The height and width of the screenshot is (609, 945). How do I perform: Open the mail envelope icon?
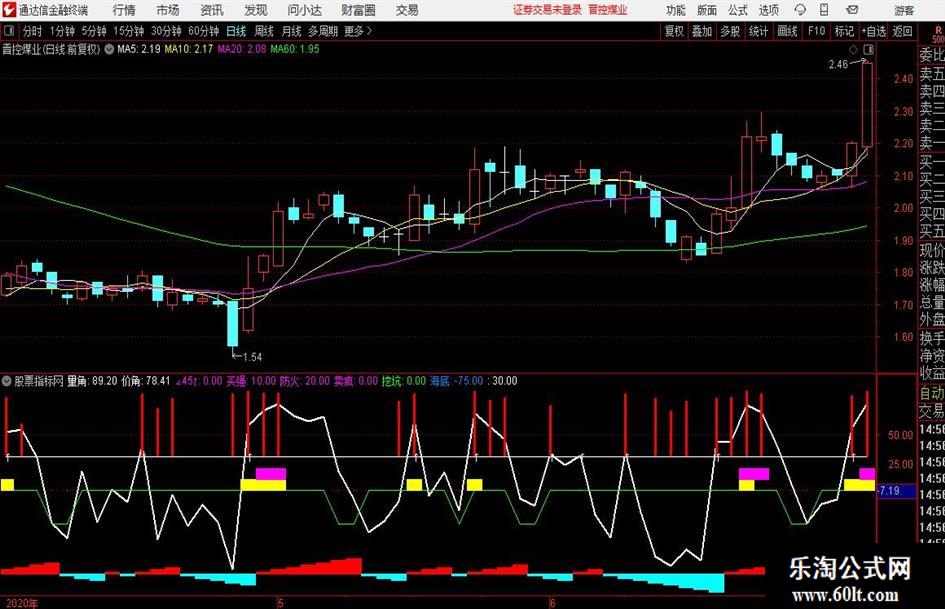pos(852,10)
